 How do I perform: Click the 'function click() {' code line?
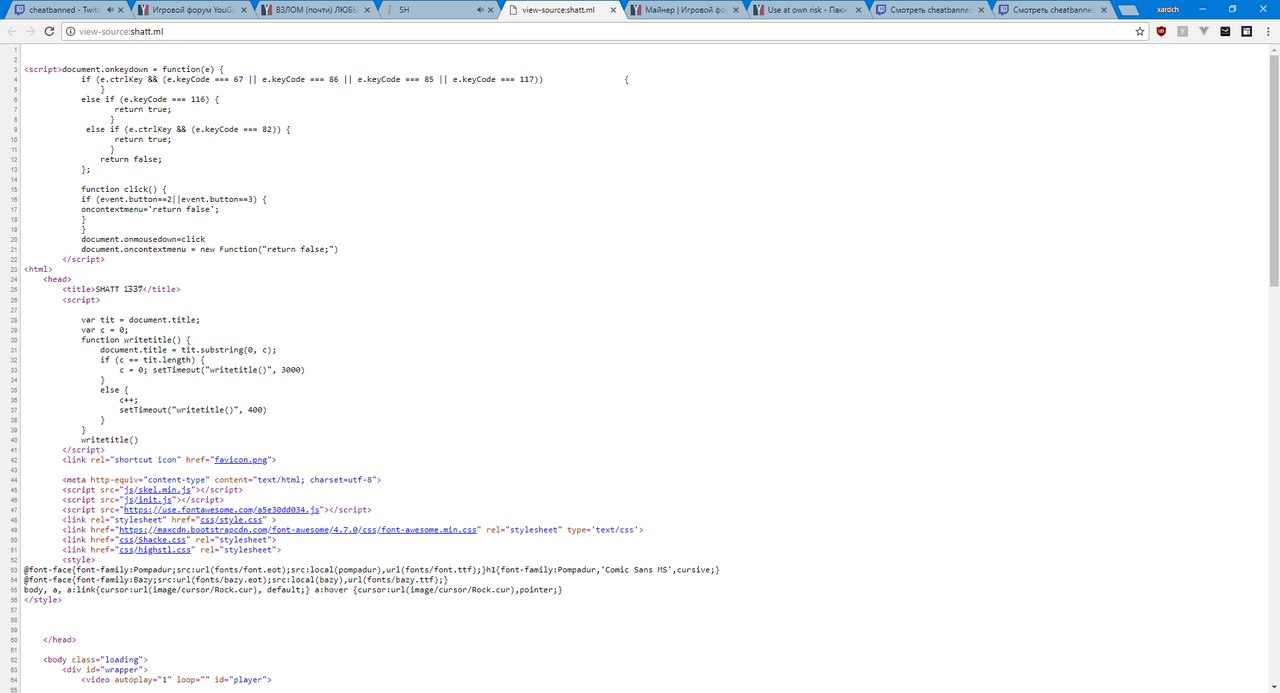coord(124,189)
